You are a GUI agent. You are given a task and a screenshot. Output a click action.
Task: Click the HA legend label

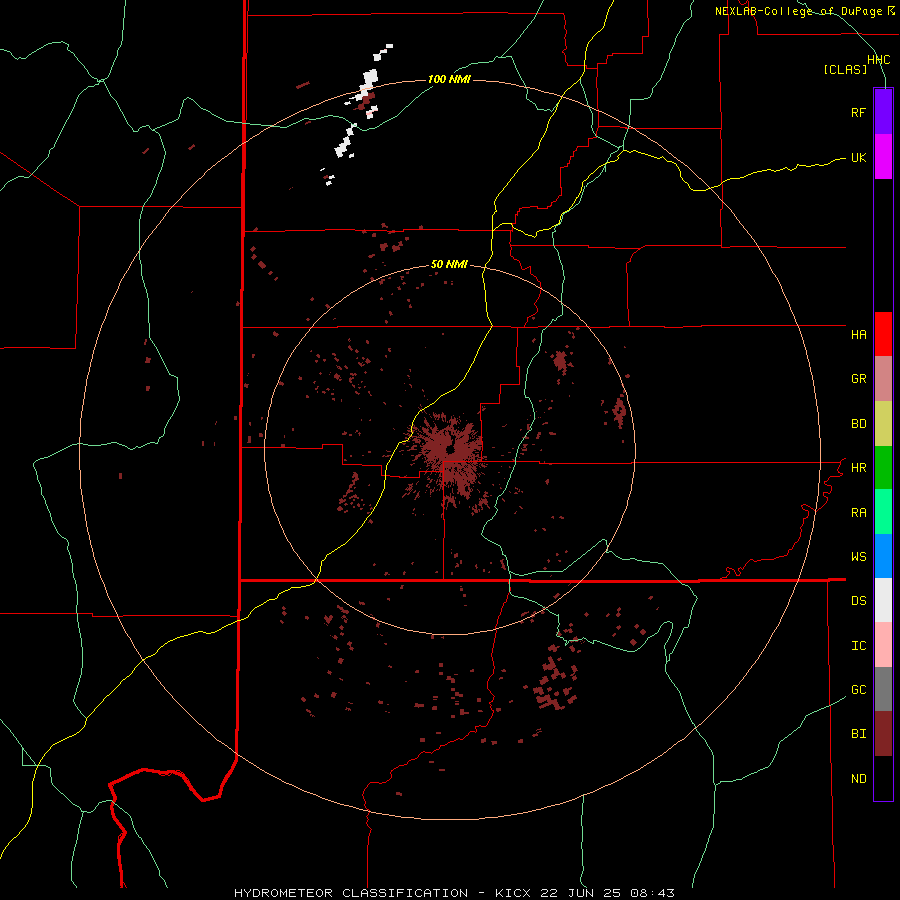point(858,335)
